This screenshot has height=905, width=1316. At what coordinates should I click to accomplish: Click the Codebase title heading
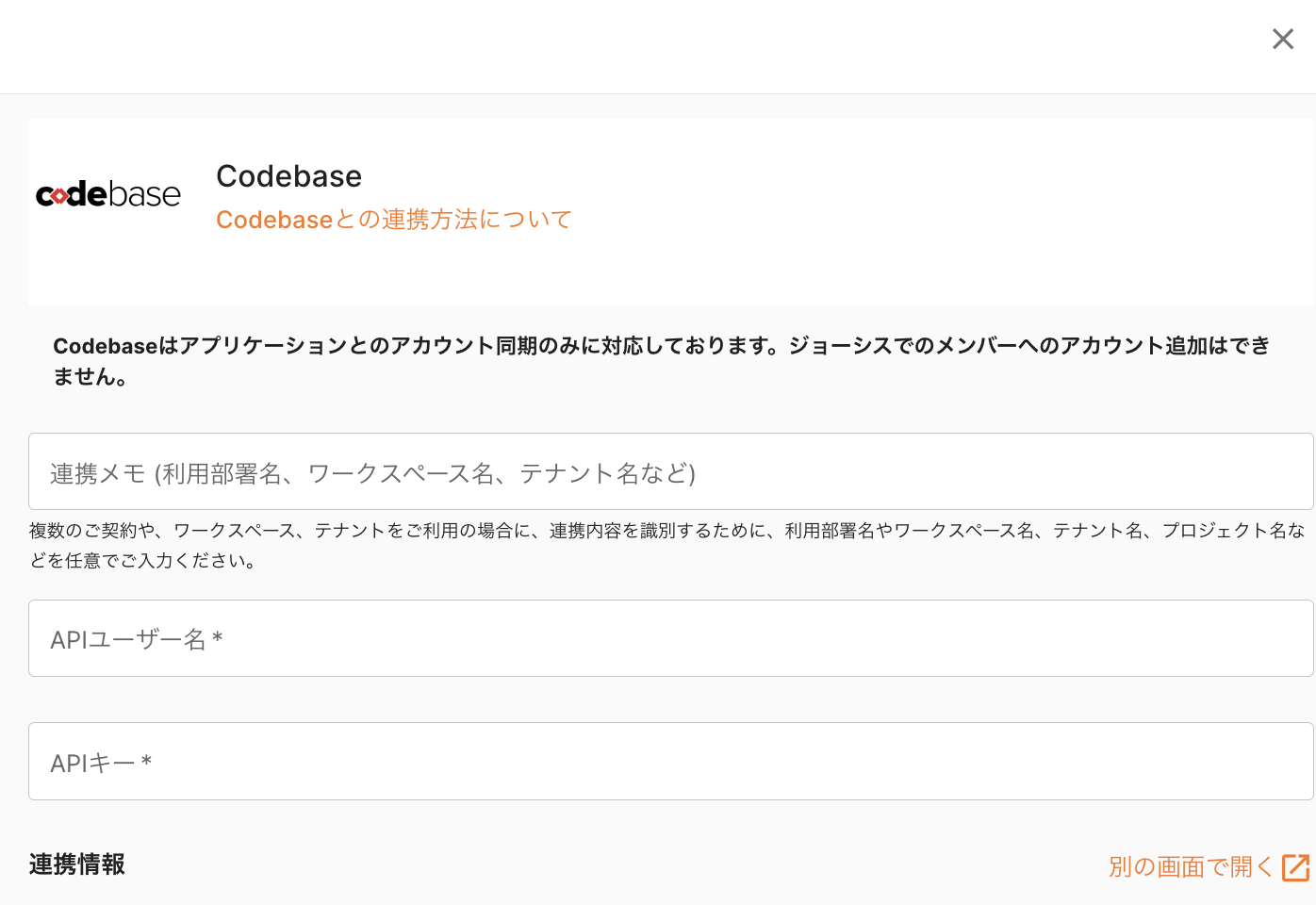[288, 176]
